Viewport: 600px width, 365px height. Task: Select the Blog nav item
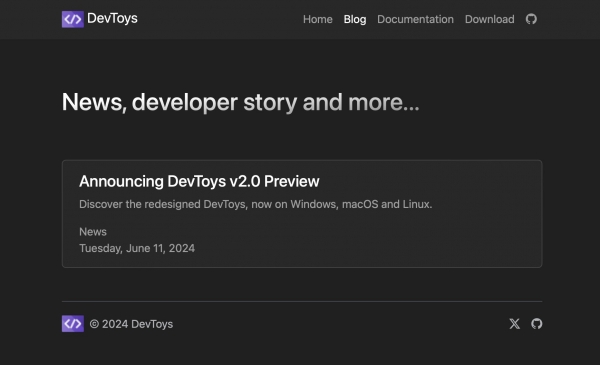tap(355, 19)
